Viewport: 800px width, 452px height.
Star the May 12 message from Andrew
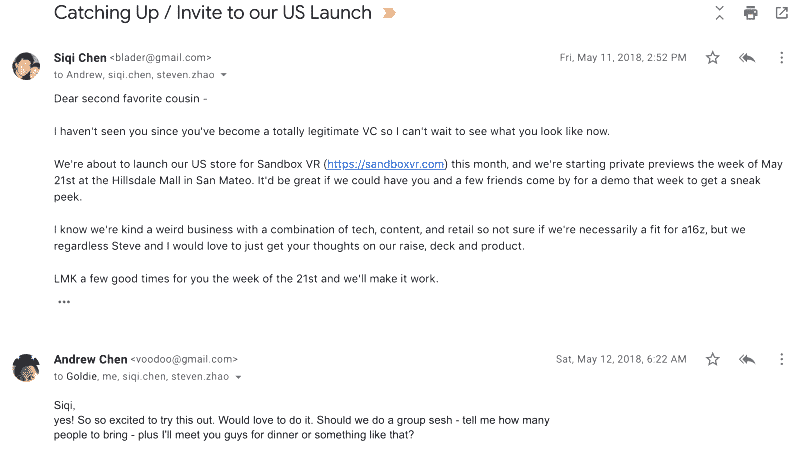coord(712,359)
